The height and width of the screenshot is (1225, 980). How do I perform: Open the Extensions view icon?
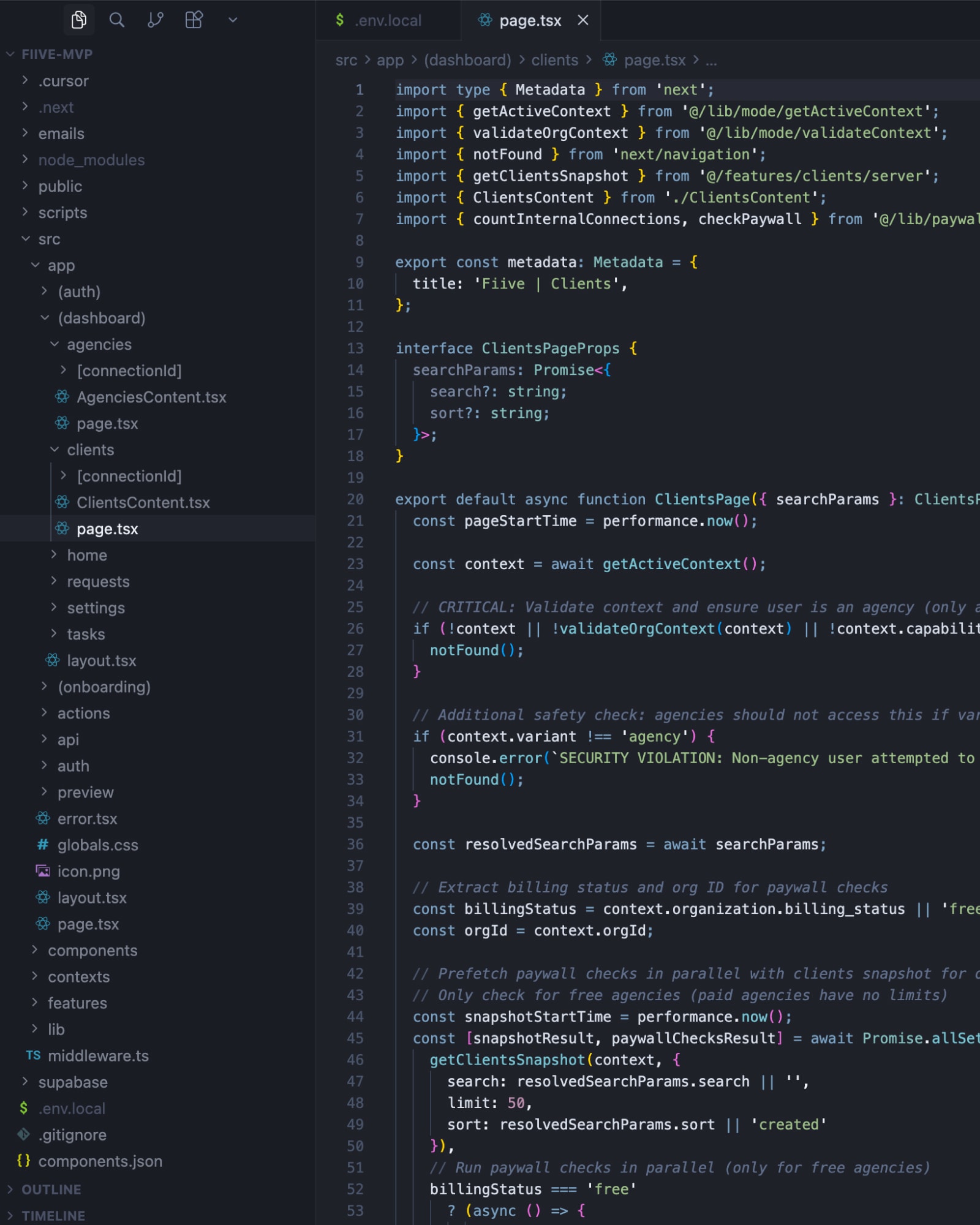[x=194, y=20]
